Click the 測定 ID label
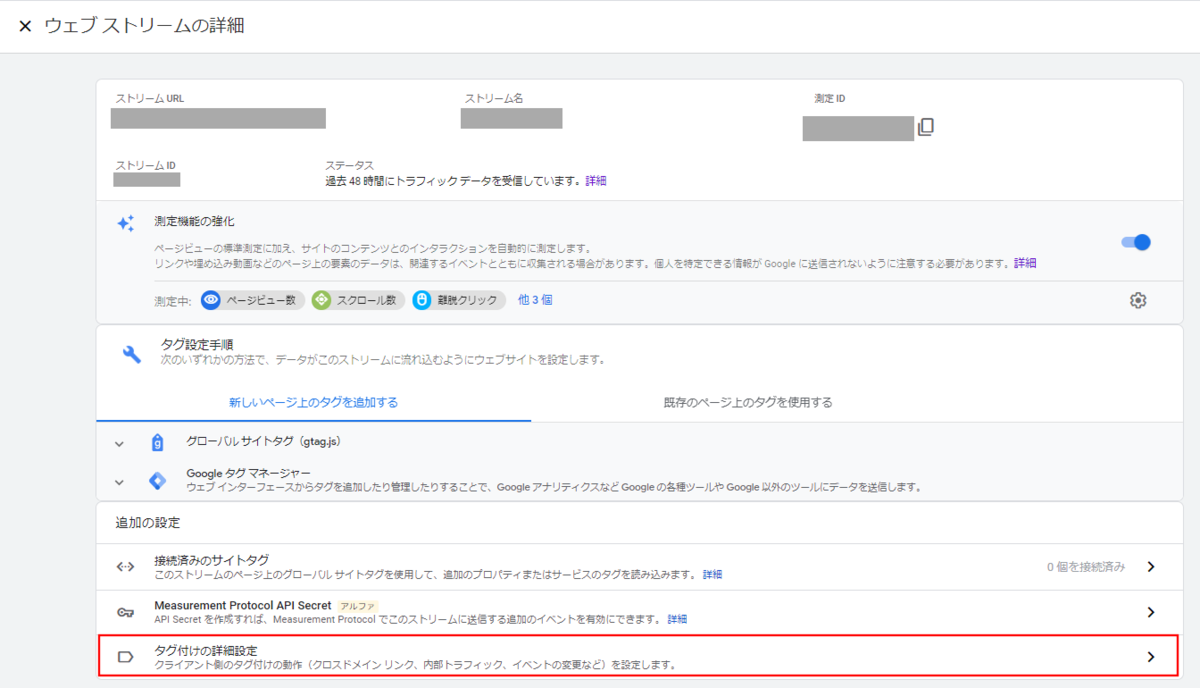 pos(830,99)
